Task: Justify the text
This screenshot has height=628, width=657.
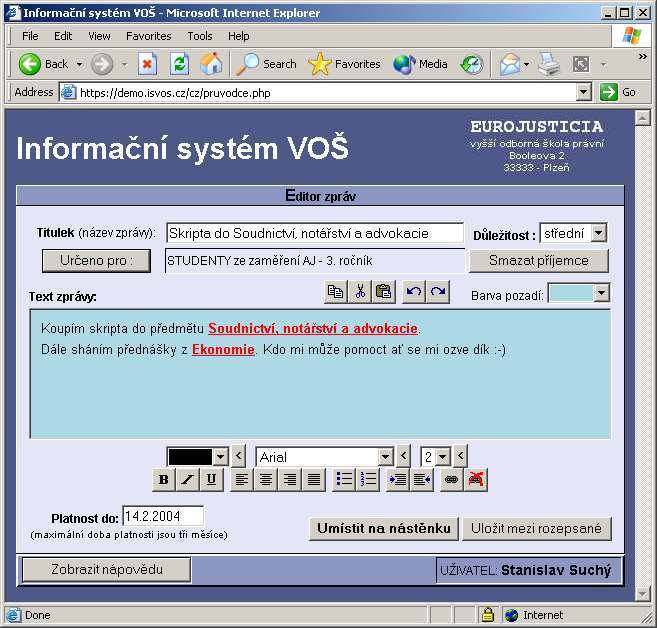Action: pos(314,479)
